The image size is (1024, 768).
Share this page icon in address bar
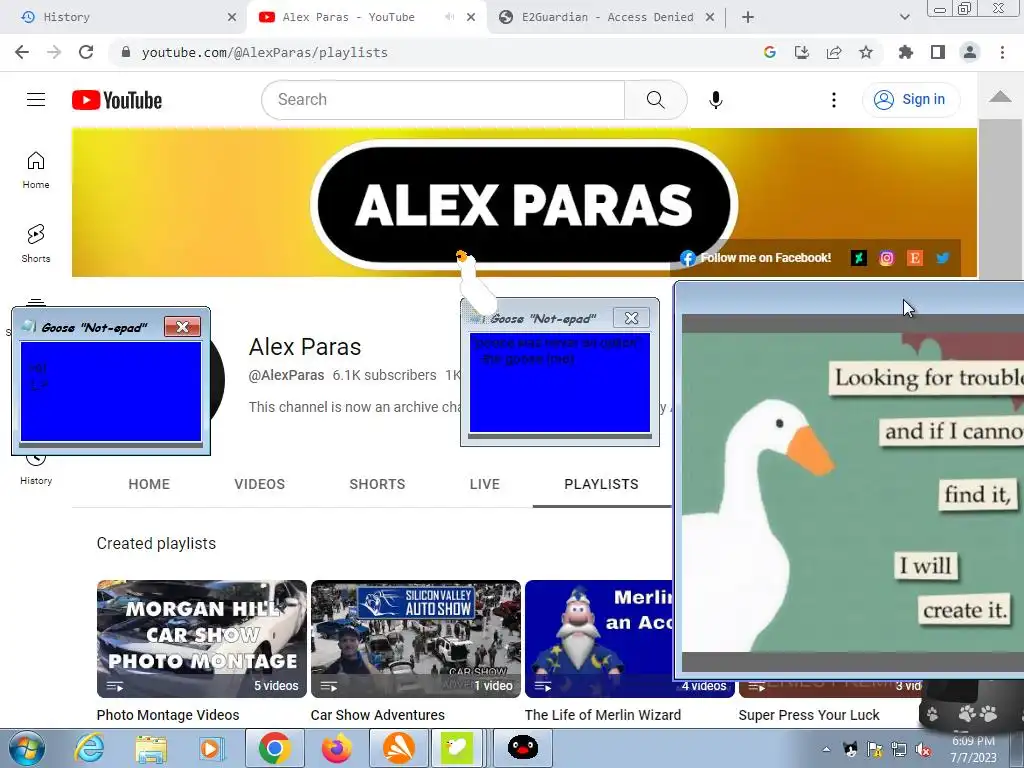point(834,52)
